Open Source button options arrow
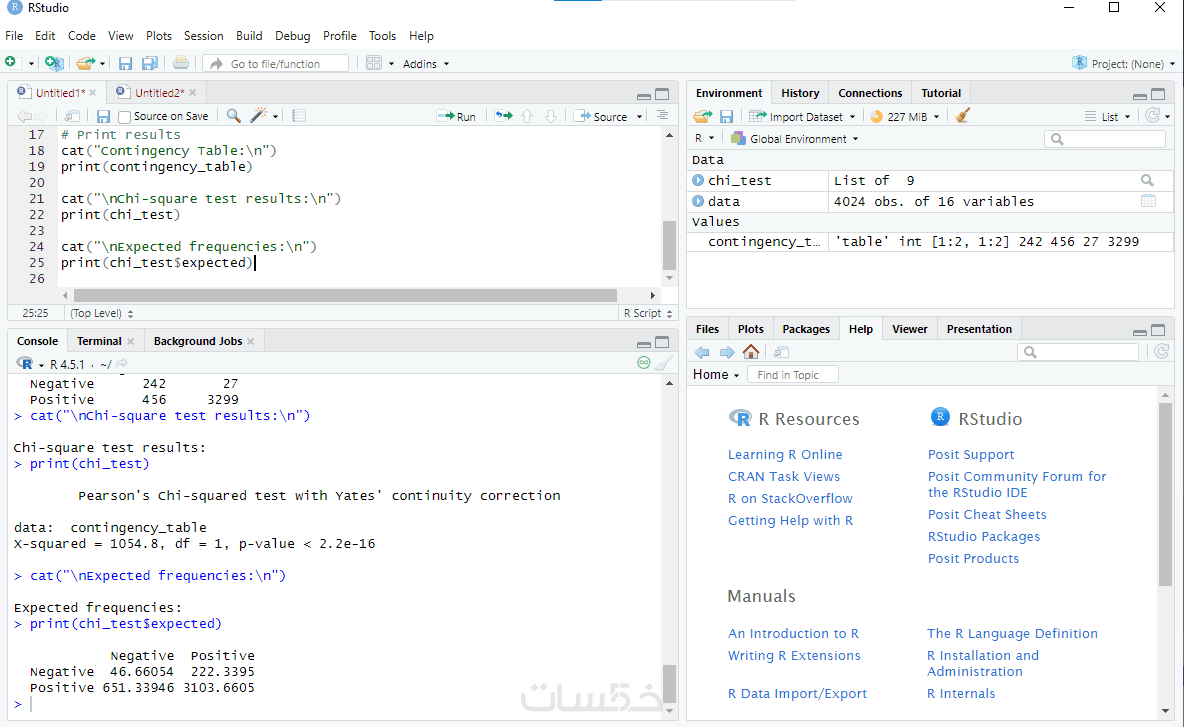The image size is (1184, 727). [640, 116]
